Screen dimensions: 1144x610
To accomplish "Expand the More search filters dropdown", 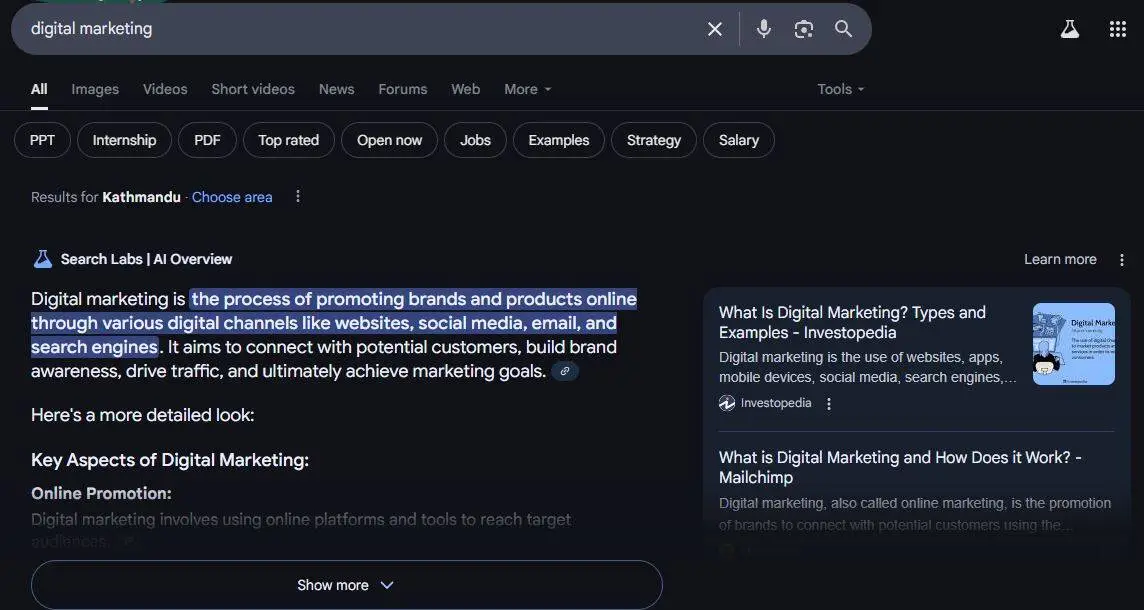I will [527, 89].
